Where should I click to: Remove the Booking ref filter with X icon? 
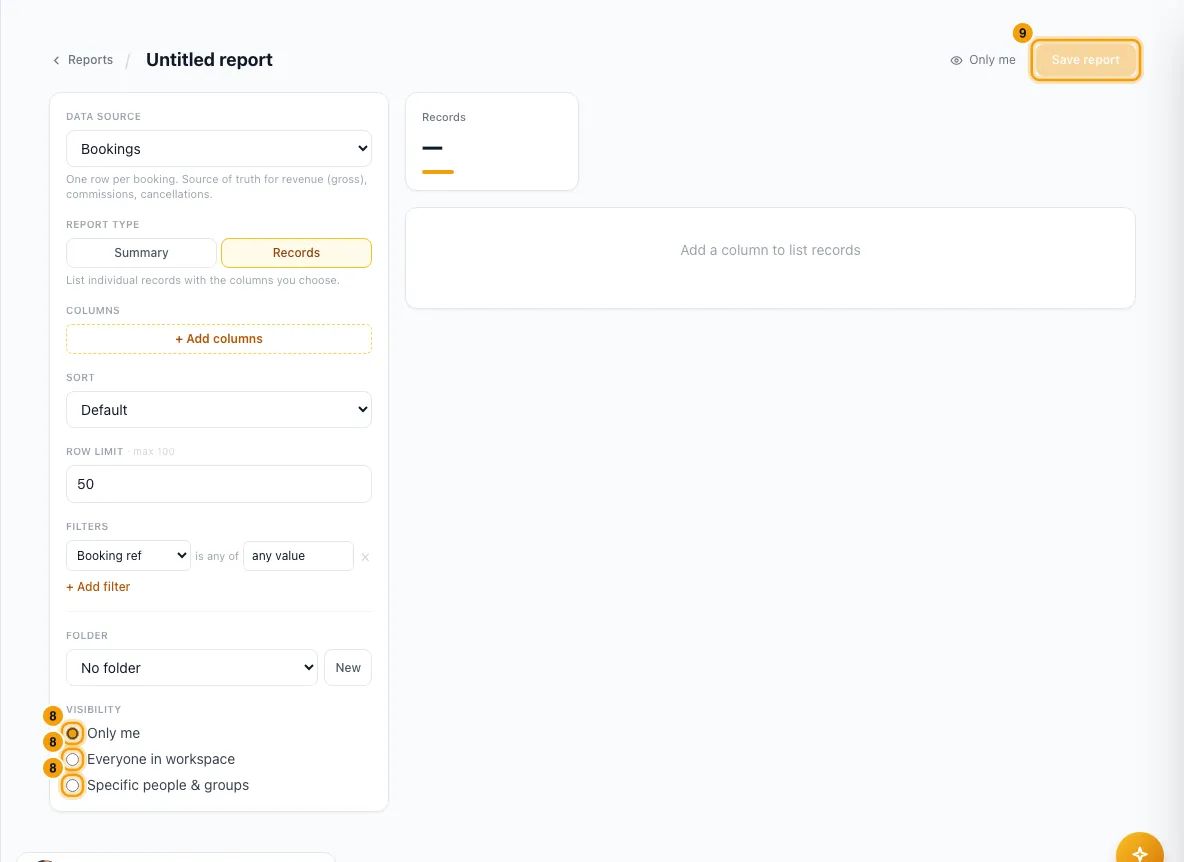(365, 557)
